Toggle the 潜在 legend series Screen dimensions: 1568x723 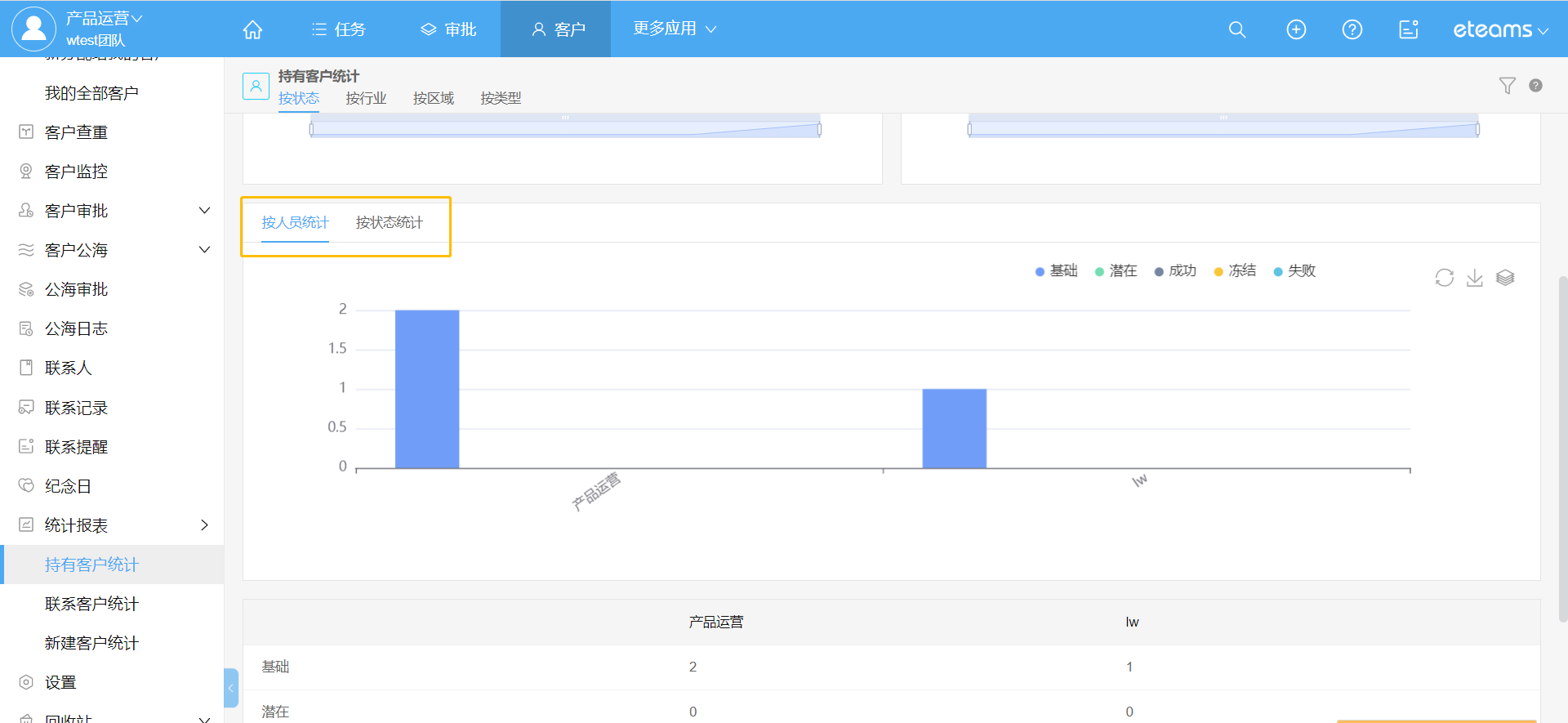(x=1116, y=271)
